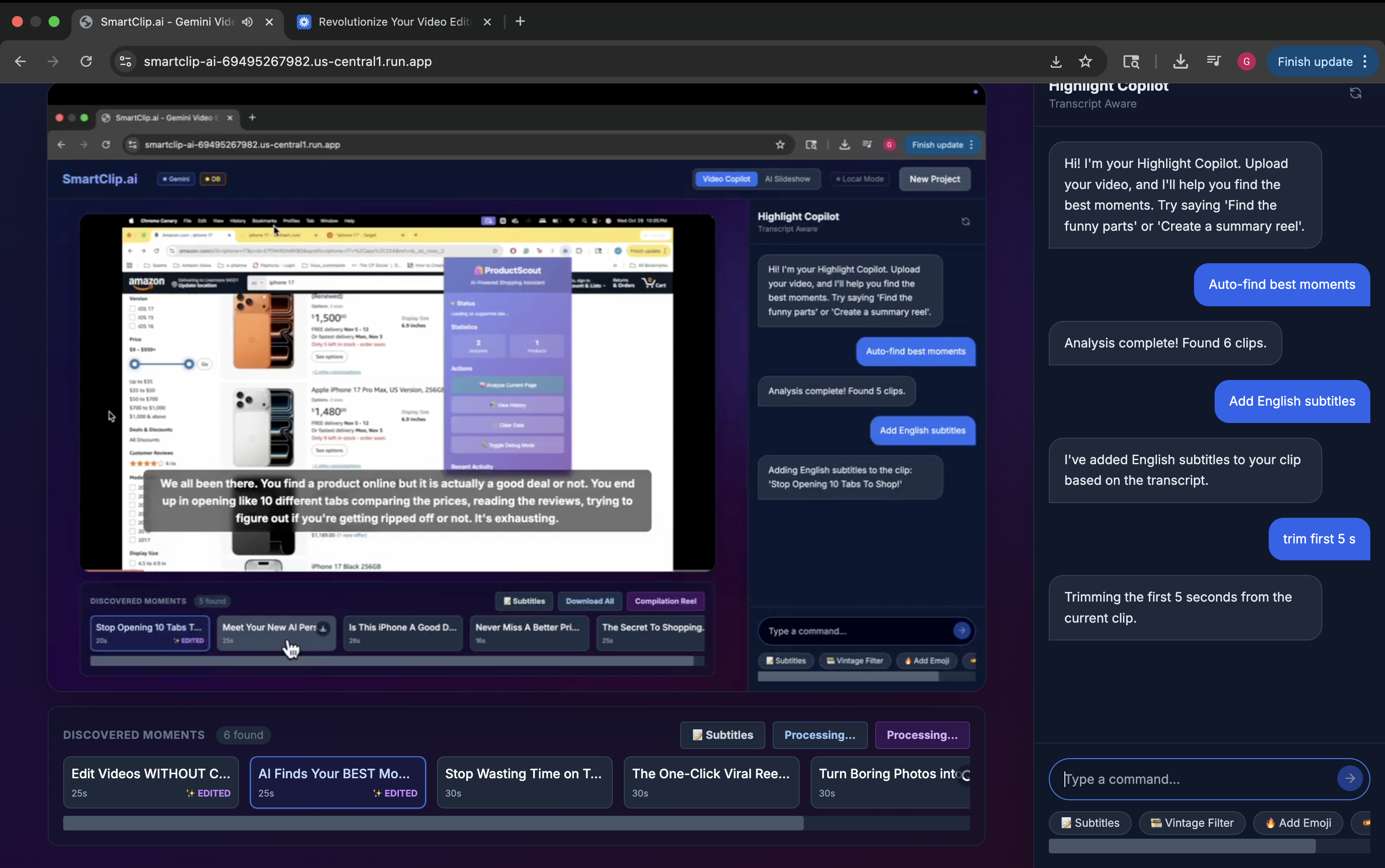Click the Subtitles button above discovered moments
The width and height of the screenshot is (1385, 868).
point(722,735)
